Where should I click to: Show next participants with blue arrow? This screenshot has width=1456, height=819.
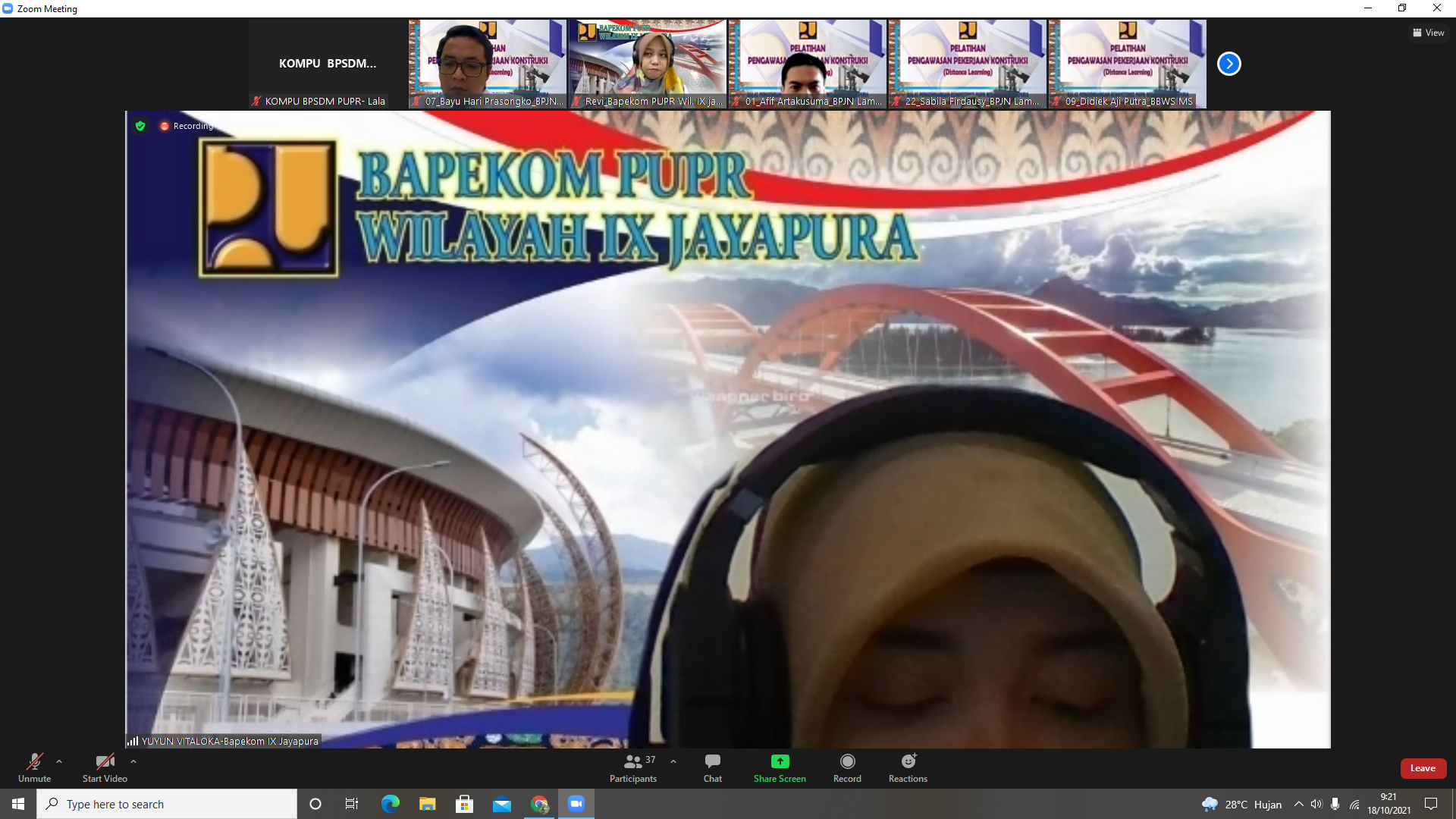coord(1228,64)
